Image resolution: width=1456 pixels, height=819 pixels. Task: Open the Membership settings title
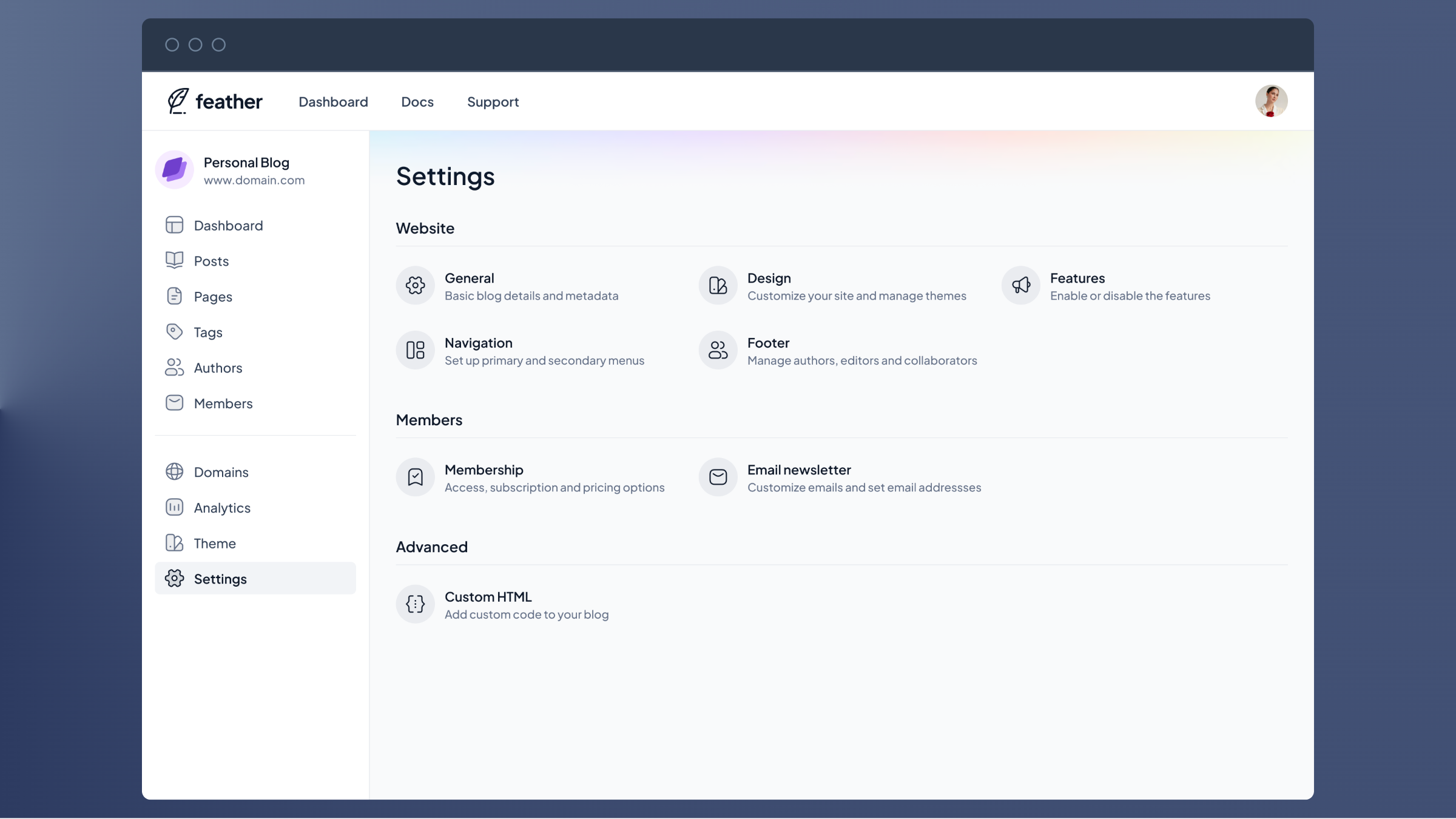(x=484, y=470)
